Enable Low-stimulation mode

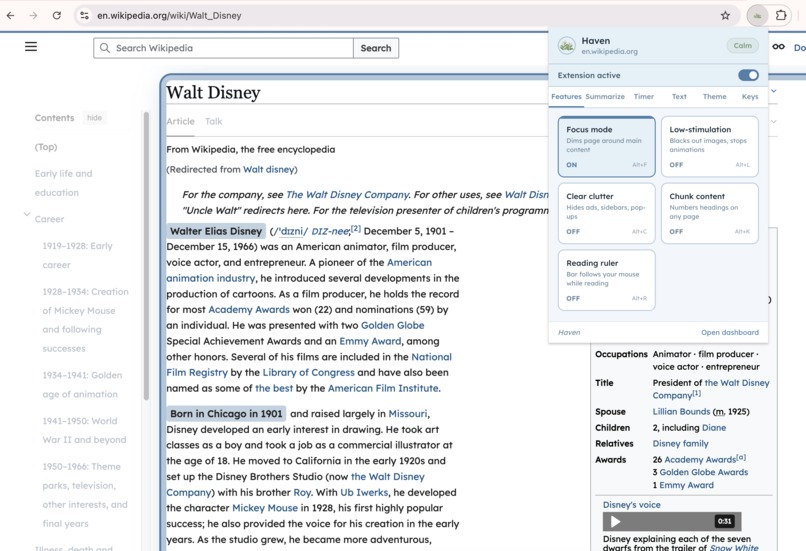[x=709, y=146]
